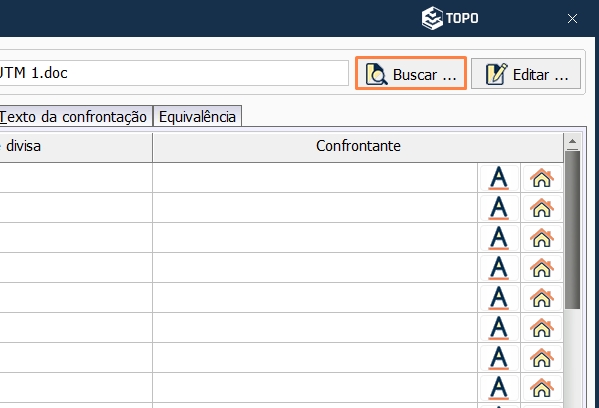This screenshot has width=599, height=408.
Task: Click the text 'A' icon in the fourth row
Action: (x=499, y=268)
